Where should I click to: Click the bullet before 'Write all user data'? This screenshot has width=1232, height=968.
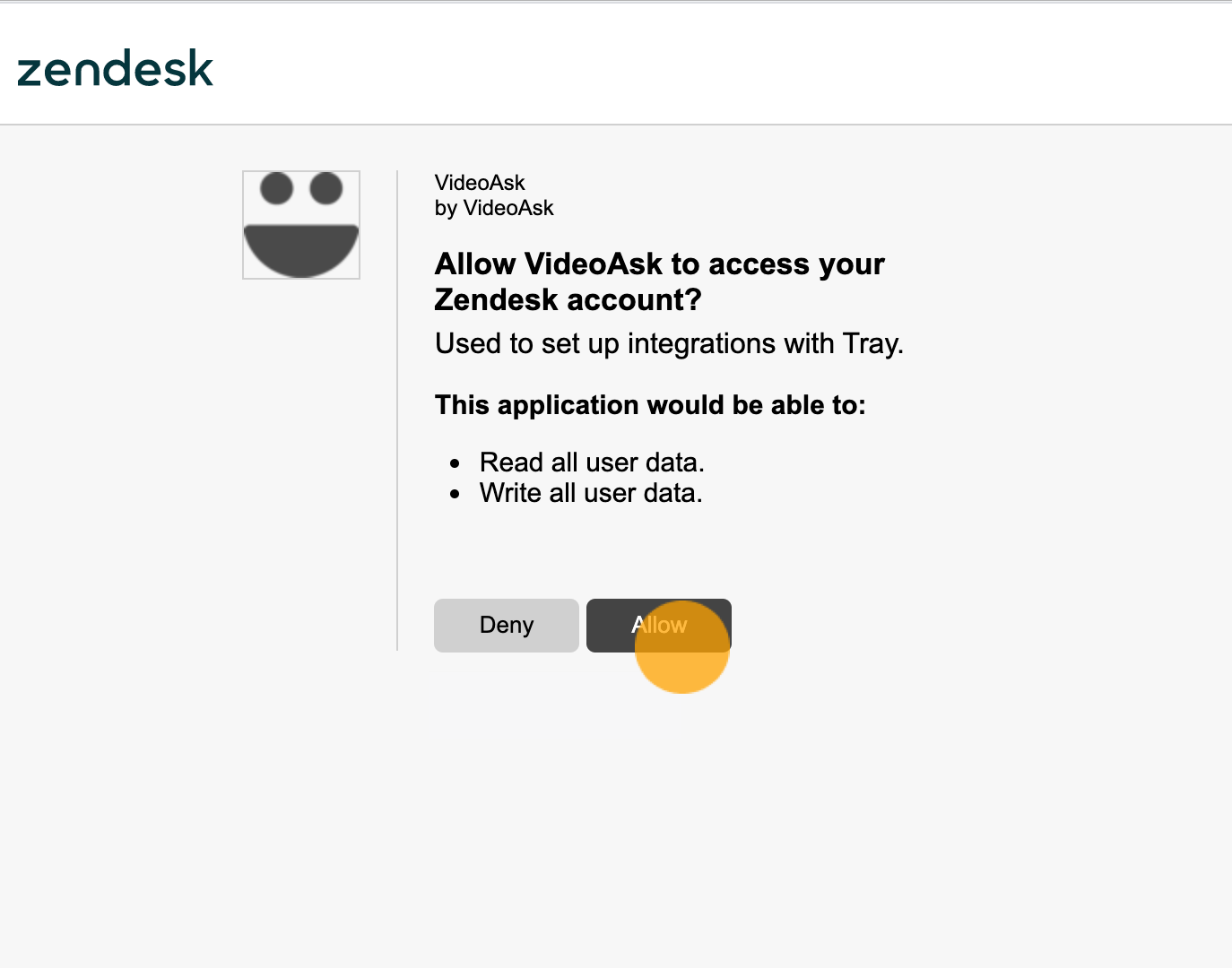click(455, 494)
